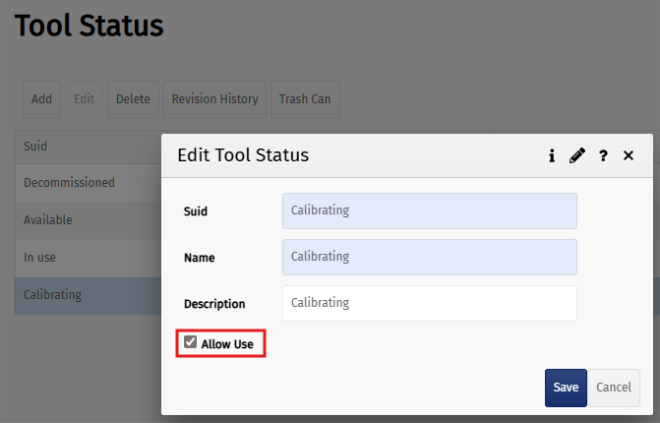Open the Trash Can
The width and height of the screenshot is (660, 423).
pyautogui.click(x=305, y=99)
